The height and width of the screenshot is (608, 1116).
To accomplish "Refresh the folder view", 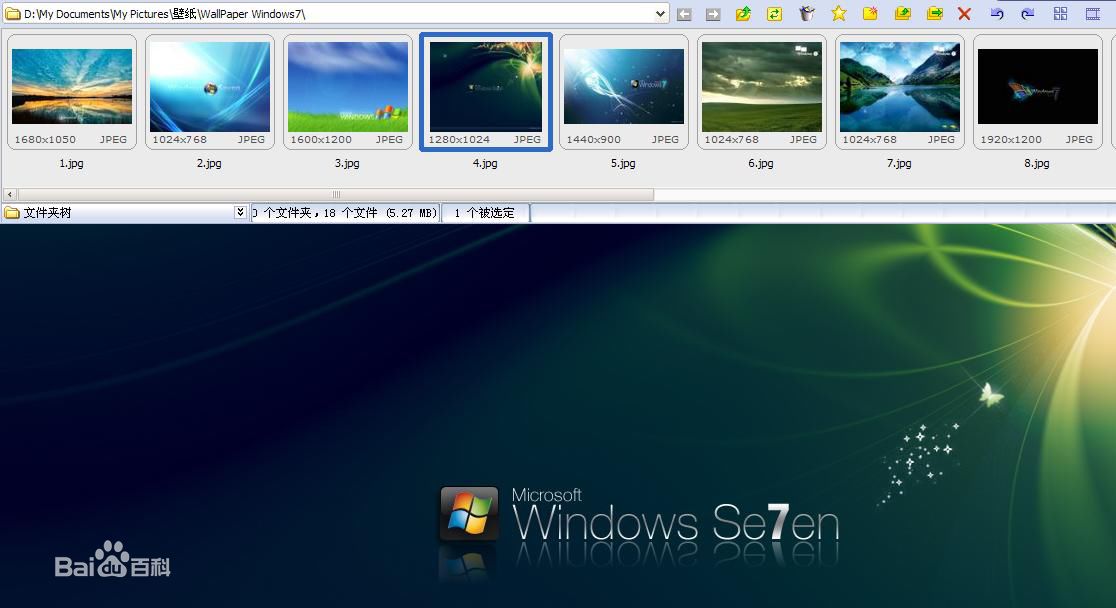I will pos(774,14).
